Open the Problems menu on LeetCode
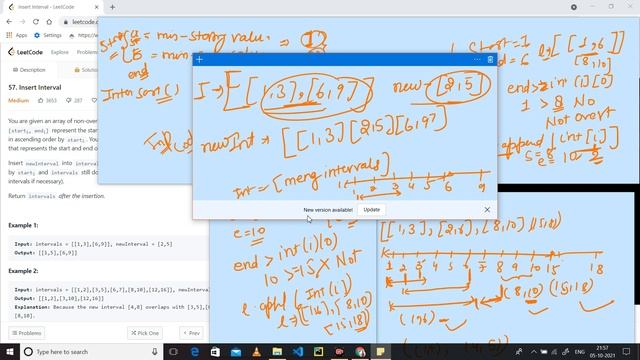 (x=87, y=52)
